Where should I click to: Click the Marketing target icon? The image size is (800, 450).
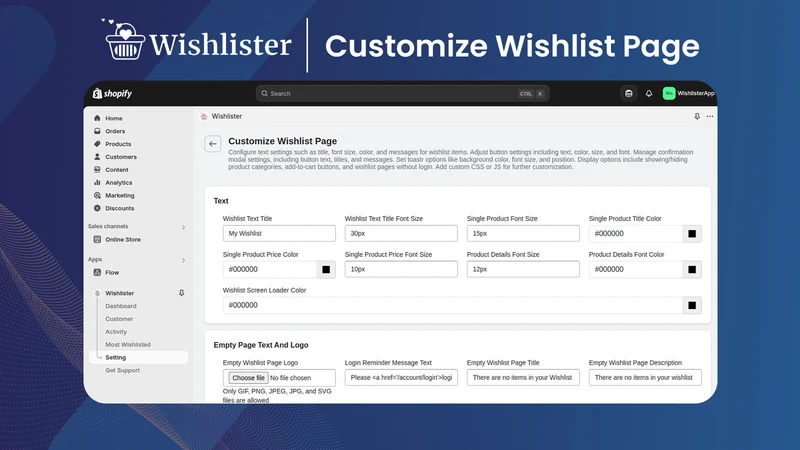point(97,195)
